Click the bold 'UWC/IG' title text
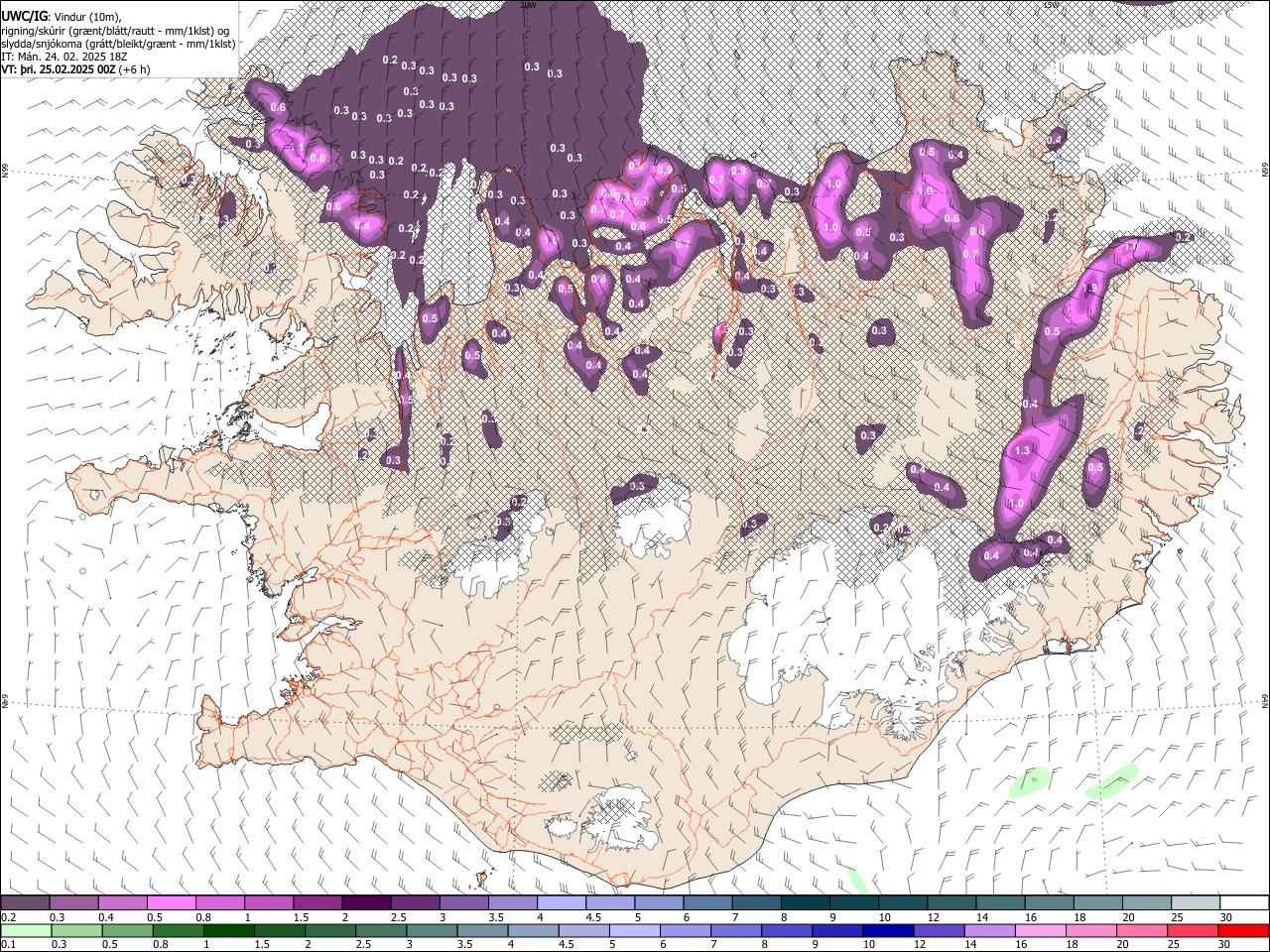The height and width of the screenshot is (952, 1270). [23, 16]
